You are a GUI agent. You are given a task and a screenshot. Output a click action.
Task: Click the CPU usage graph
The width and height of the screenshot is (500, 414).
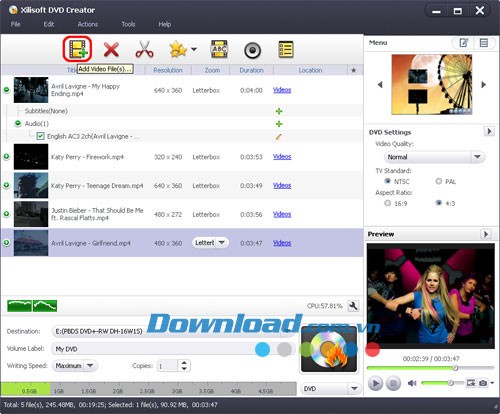[32, 306]
